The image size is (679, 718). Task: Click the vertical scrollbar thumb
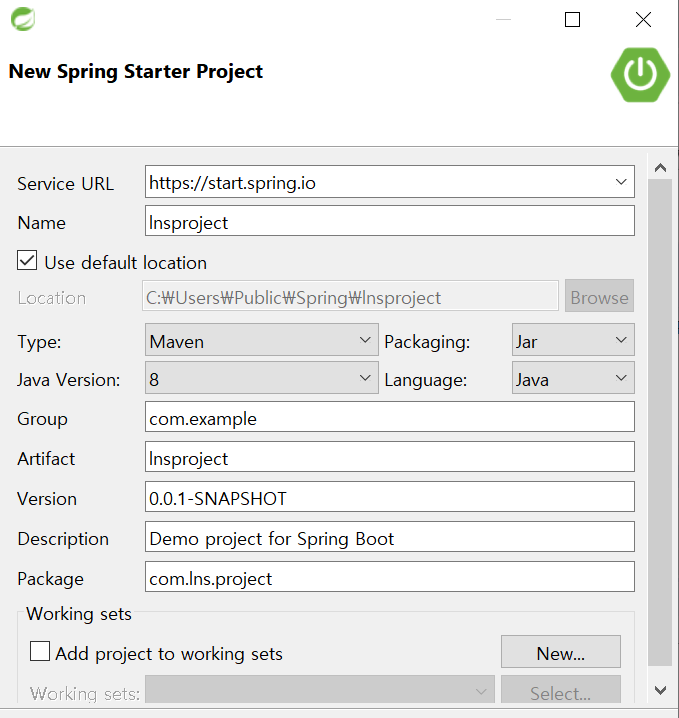click(x=660, y=423)
